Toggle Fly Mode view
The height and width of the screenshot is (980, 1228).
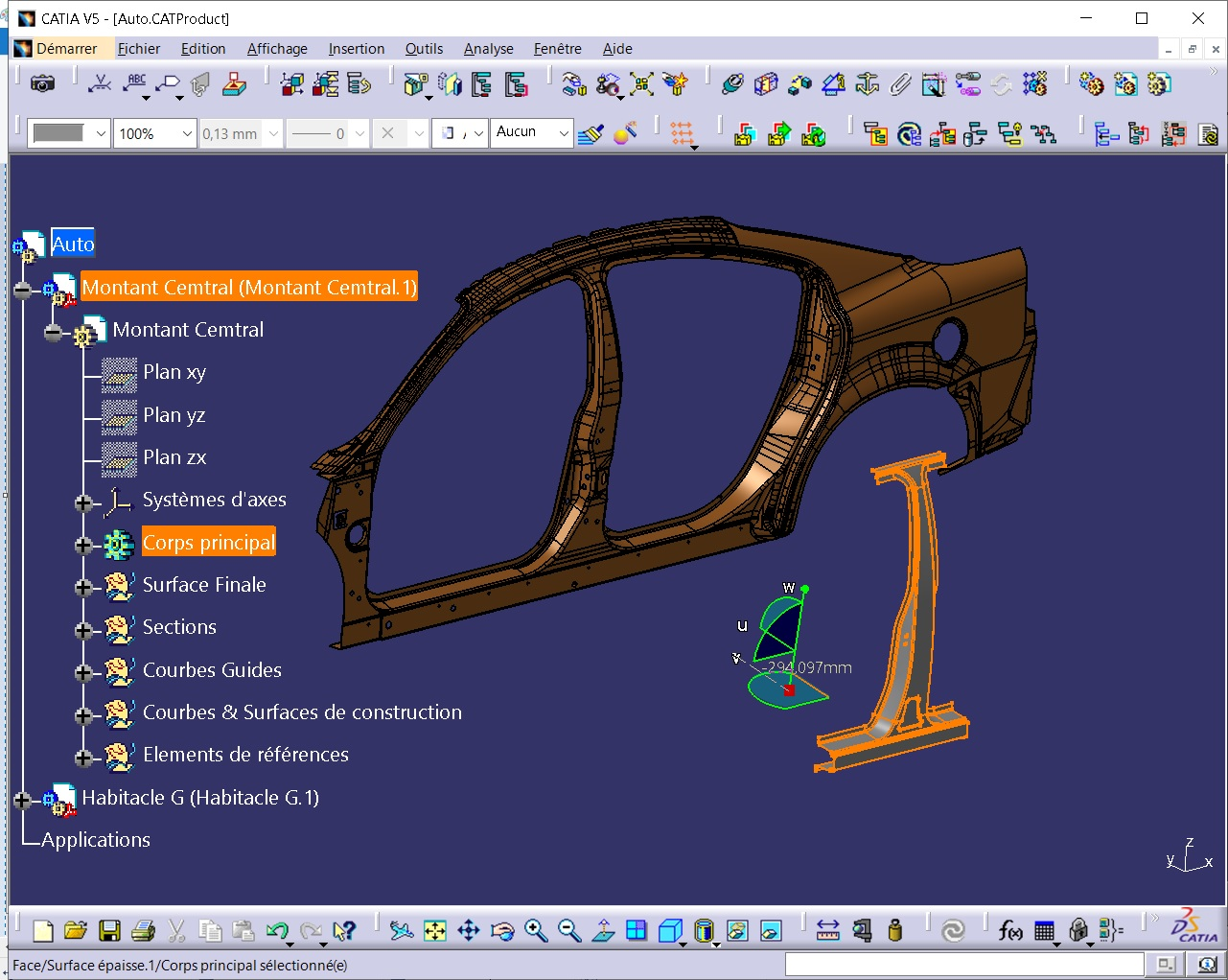[x=402, y=930]
